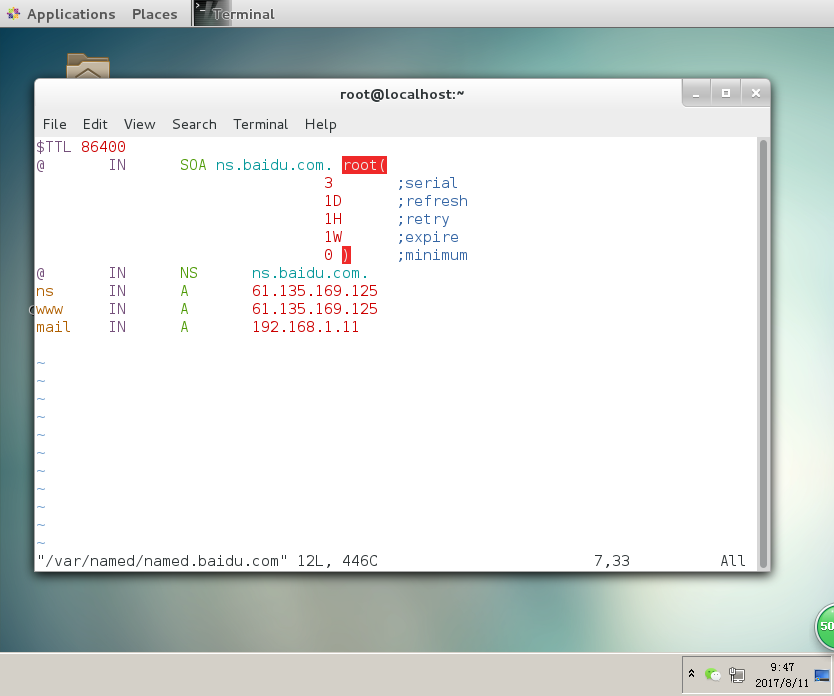
Task: Click the SOA record type keyword
Action: [193, 165]
